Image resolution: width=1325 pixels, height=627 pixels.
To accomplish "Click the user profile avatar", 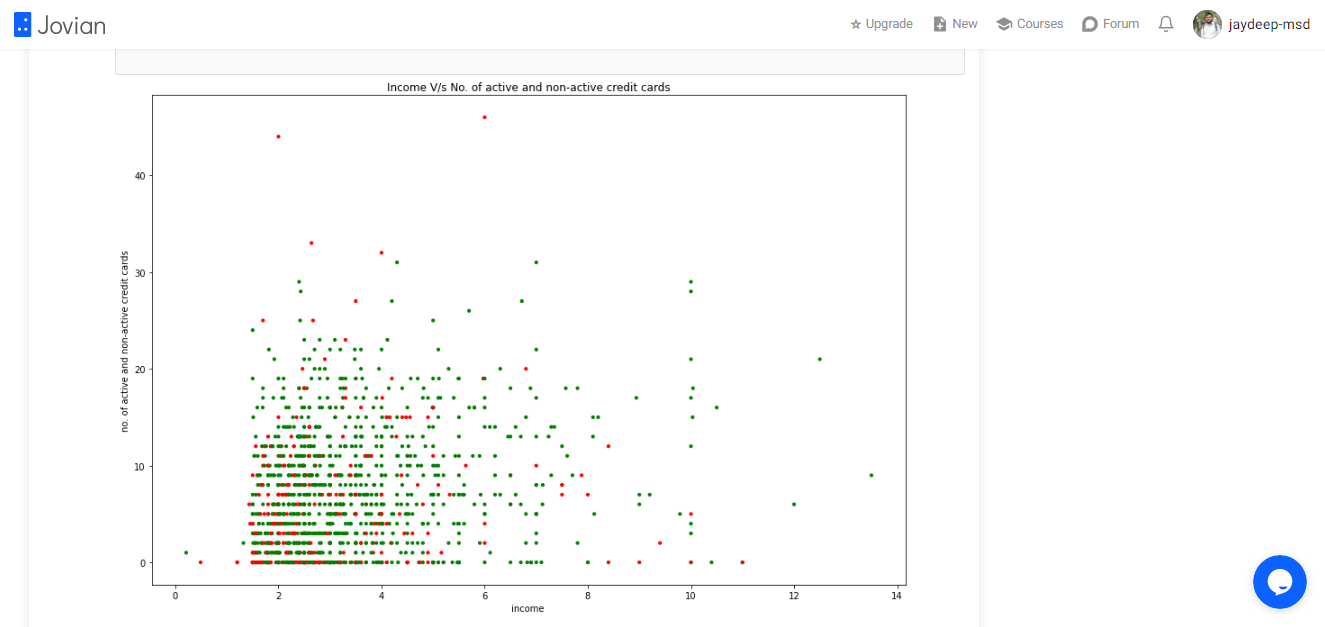I will 1207,24.
